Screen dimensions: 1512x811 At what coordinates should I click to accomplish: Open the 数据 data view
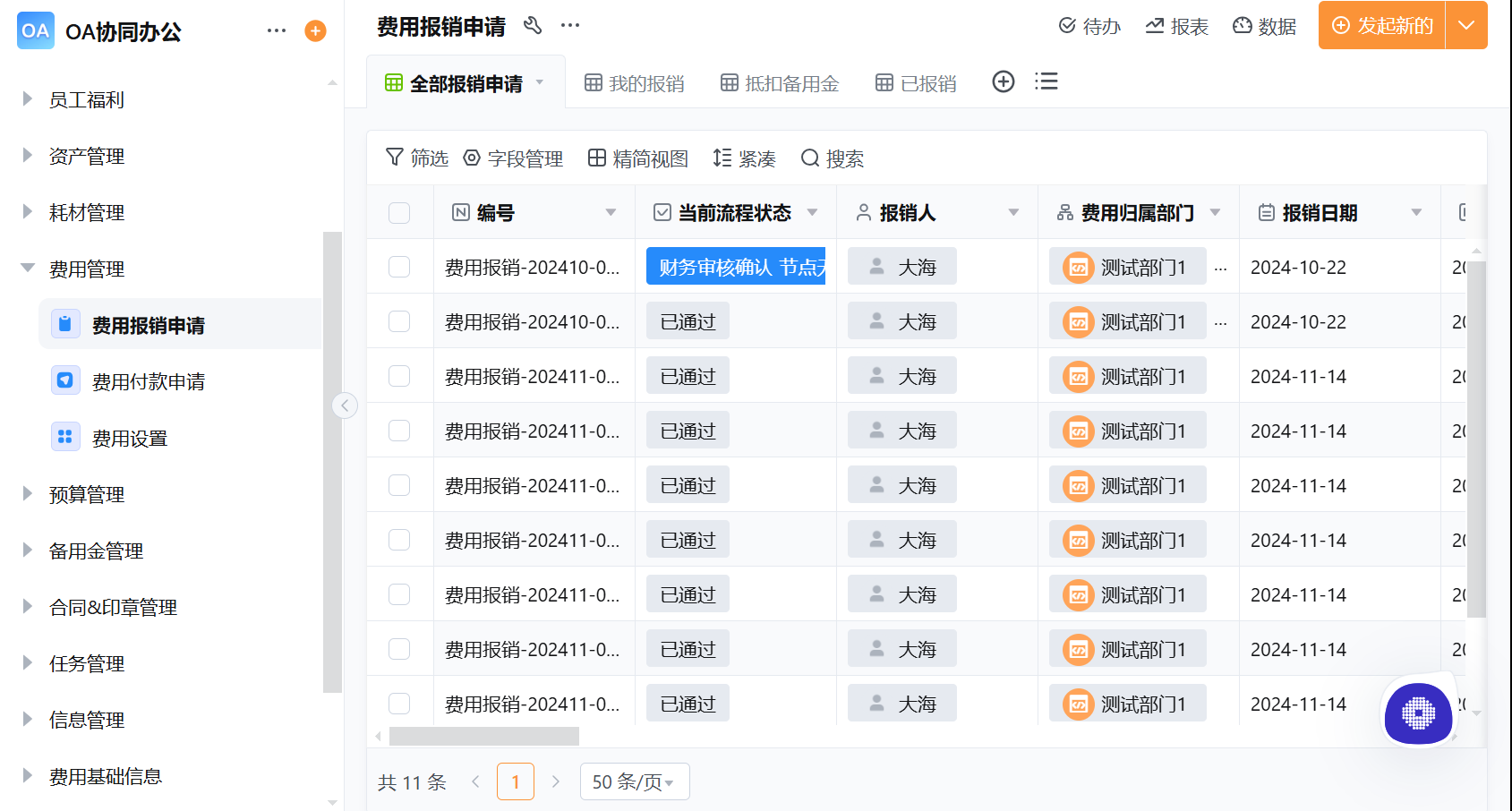(x=1265, y=26)
